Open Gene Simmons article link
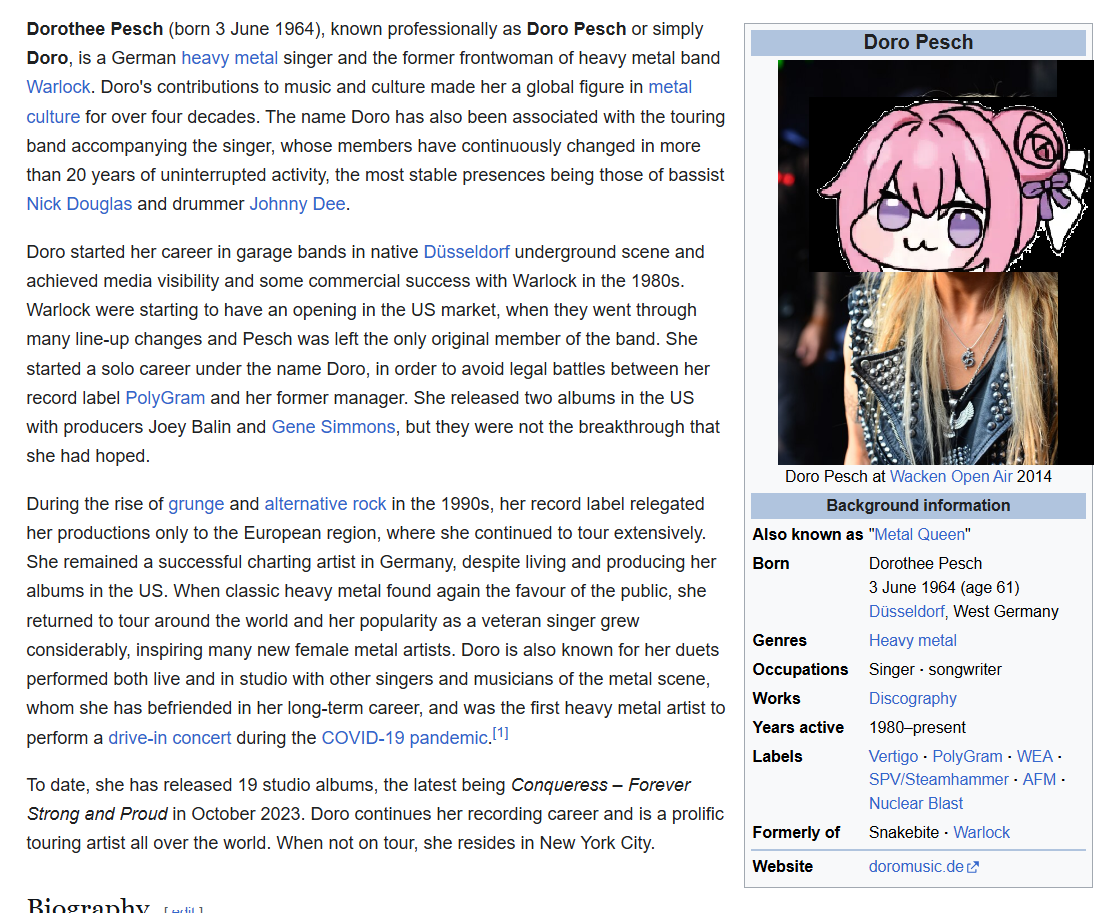1110x913 pixels. coord(333,427)
